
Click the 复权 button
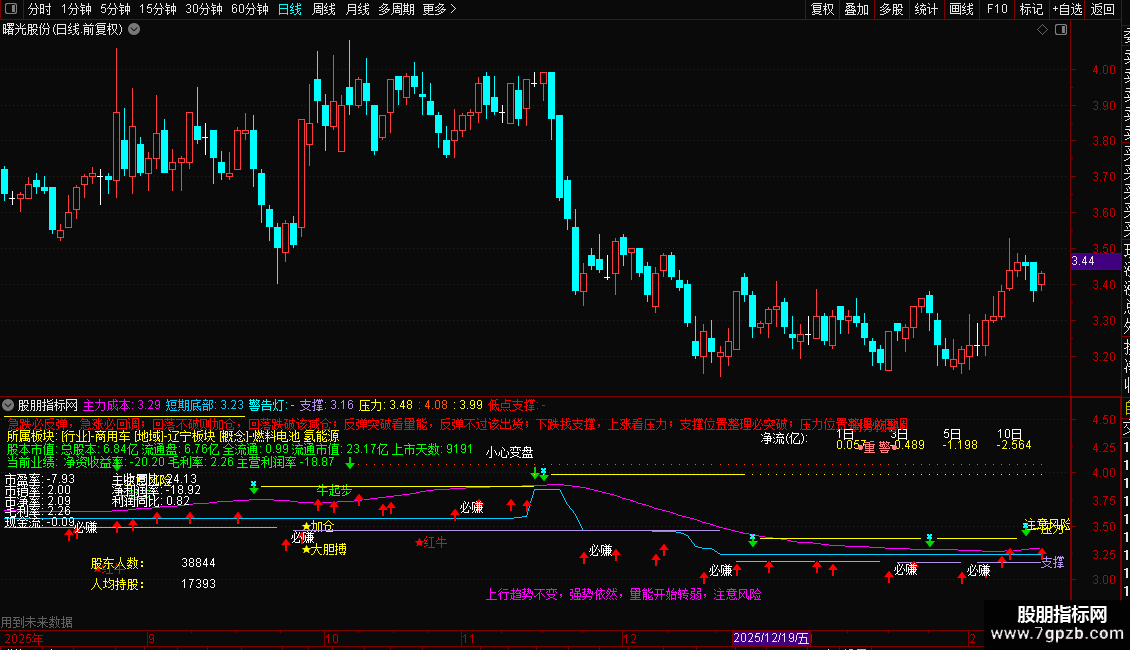[x=822, y=9]
